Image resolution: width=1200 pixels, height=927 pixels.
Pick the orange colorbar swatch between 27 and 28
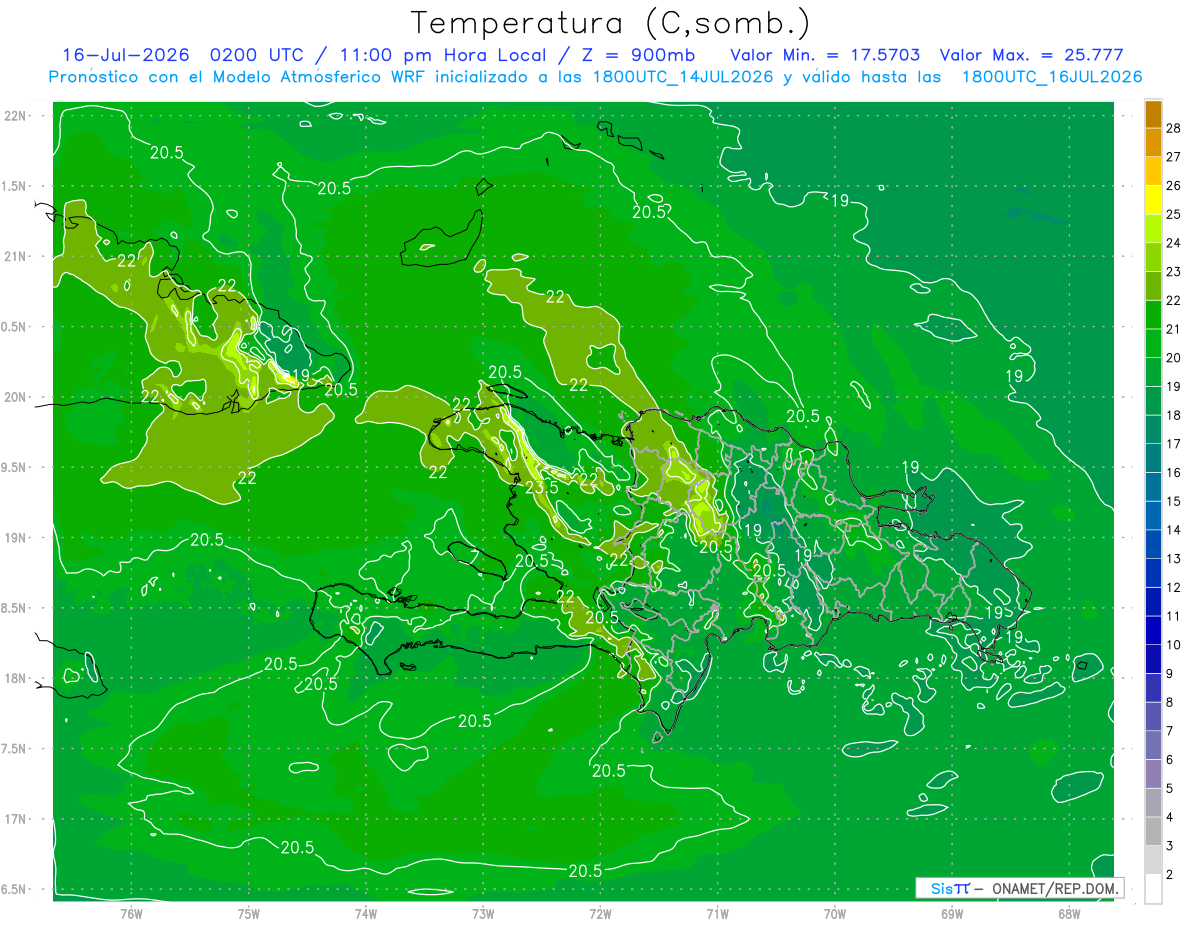1153,142
